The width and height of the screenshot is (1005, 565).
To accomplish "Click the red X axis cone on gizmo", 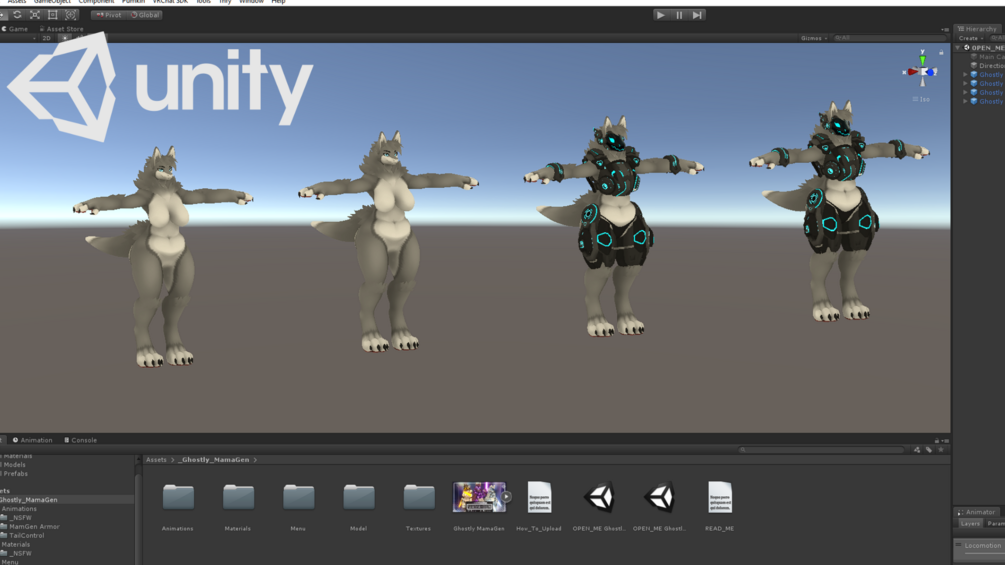I will click(913, 72).
